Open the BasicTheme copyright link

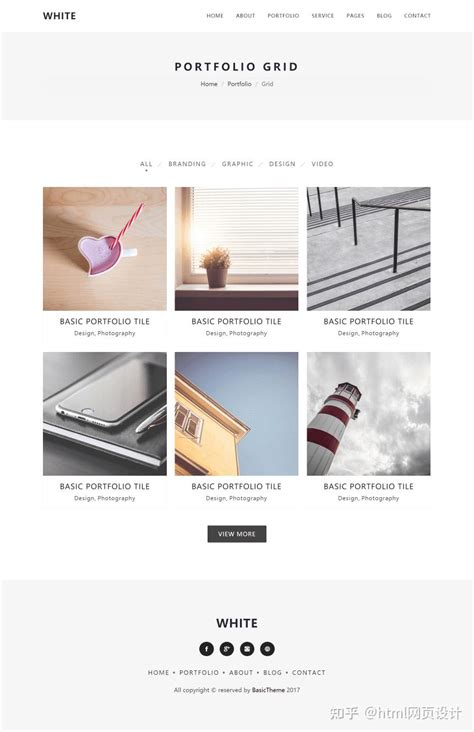[x=268, y=690]
